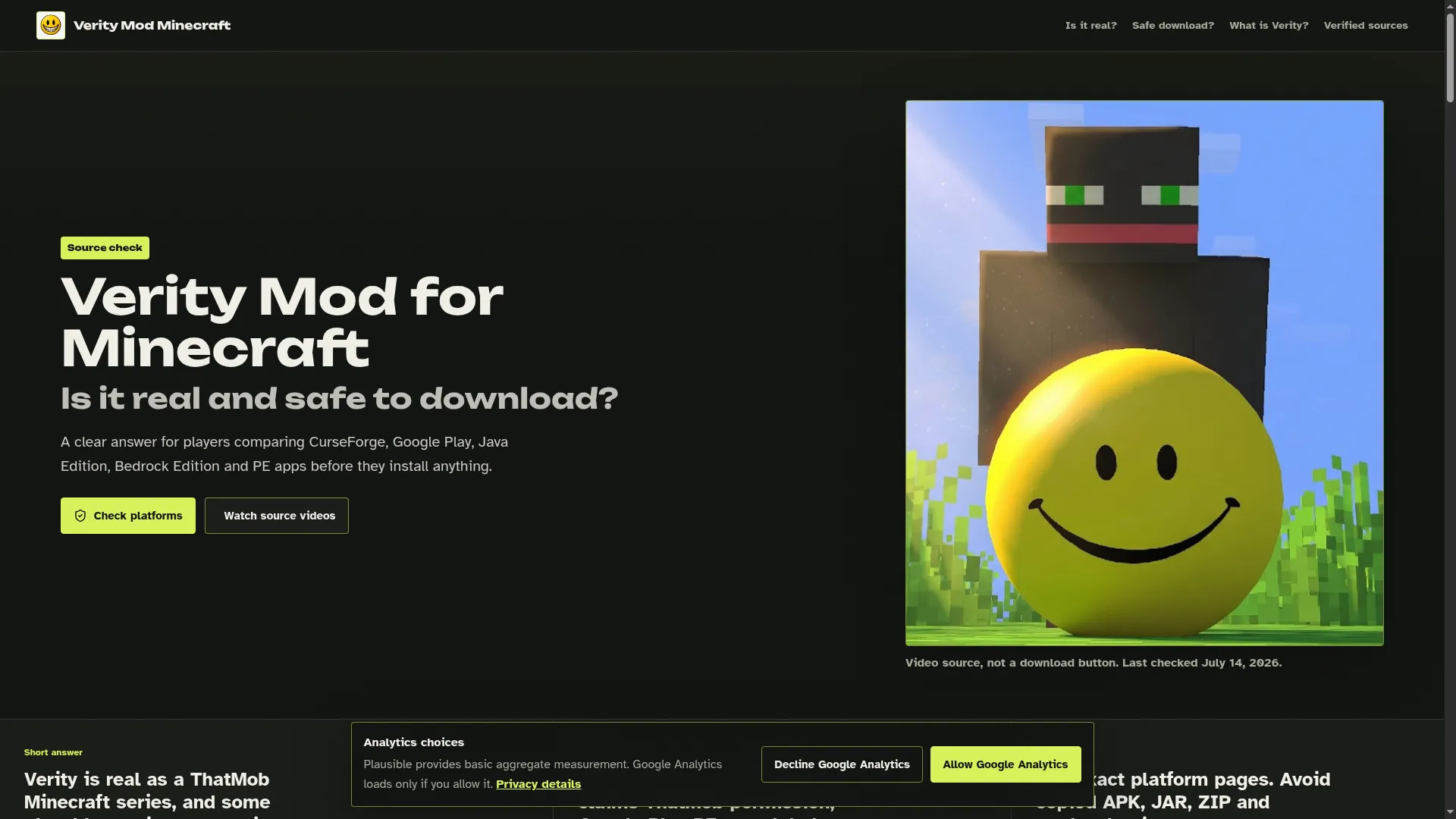Open the "Safe download?" nav link
Viewport: 1456px width, 819px height.
coord(1172,25)
